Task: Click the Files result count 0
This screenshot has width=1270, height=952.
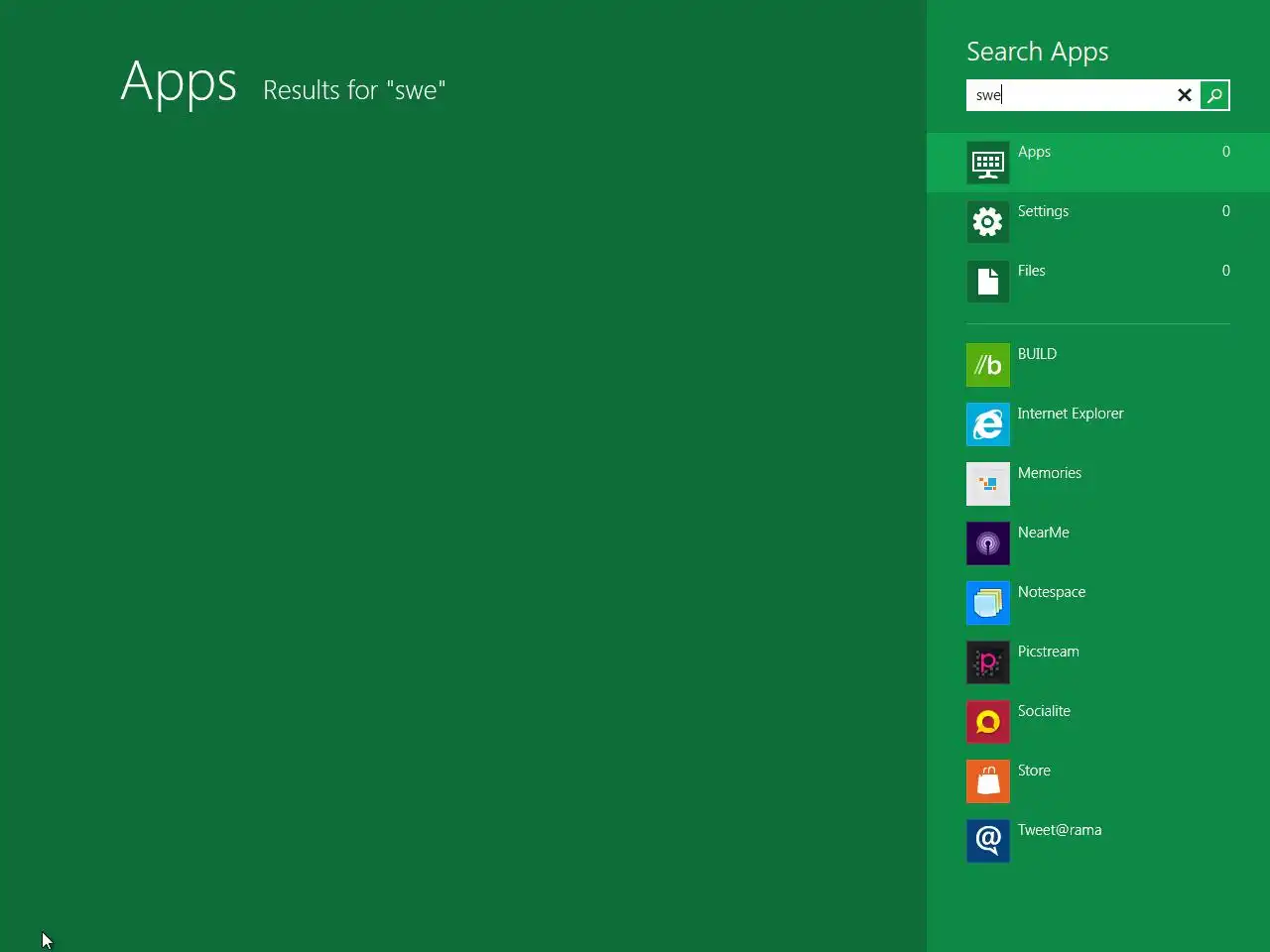Action: click(x=1226, y=271)
